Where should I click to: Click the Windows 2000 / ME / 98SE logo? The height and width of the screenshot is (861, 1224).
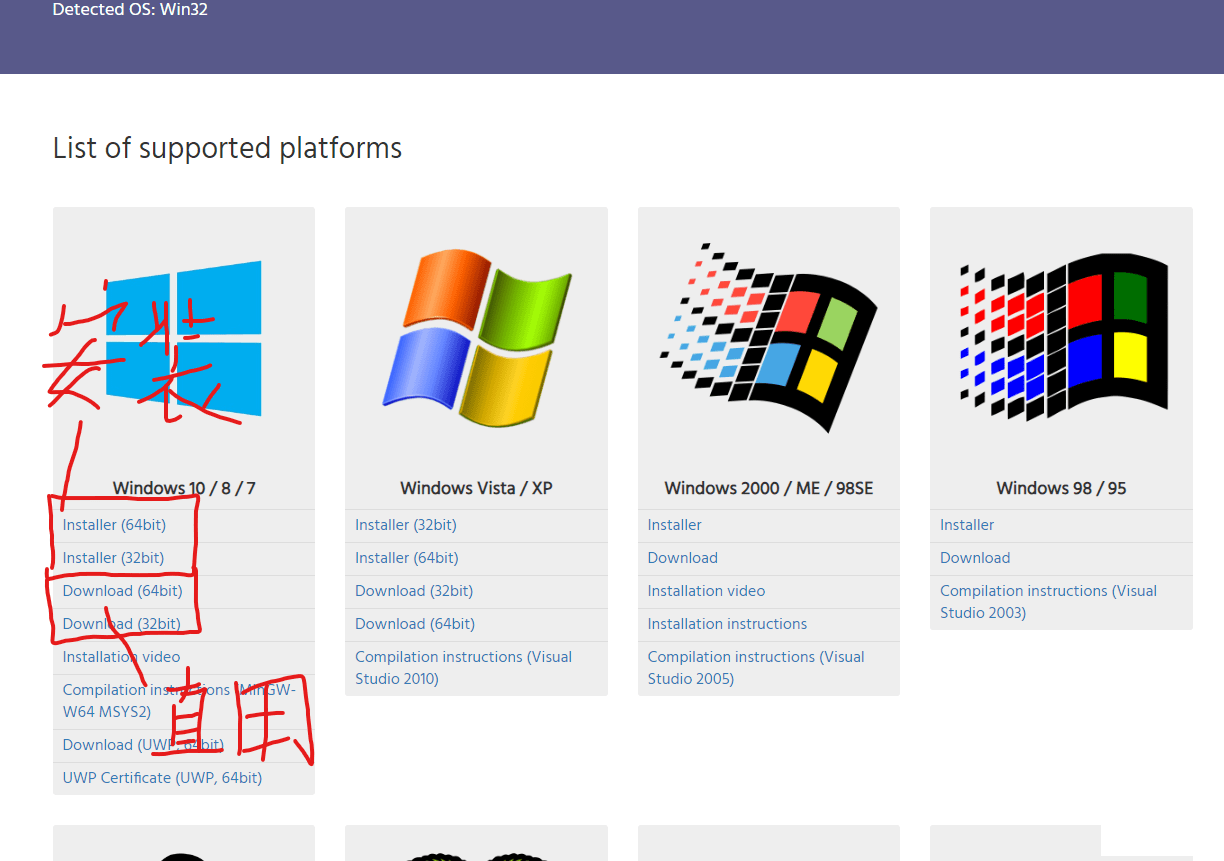pyautogui.click(x=769, y=338)
